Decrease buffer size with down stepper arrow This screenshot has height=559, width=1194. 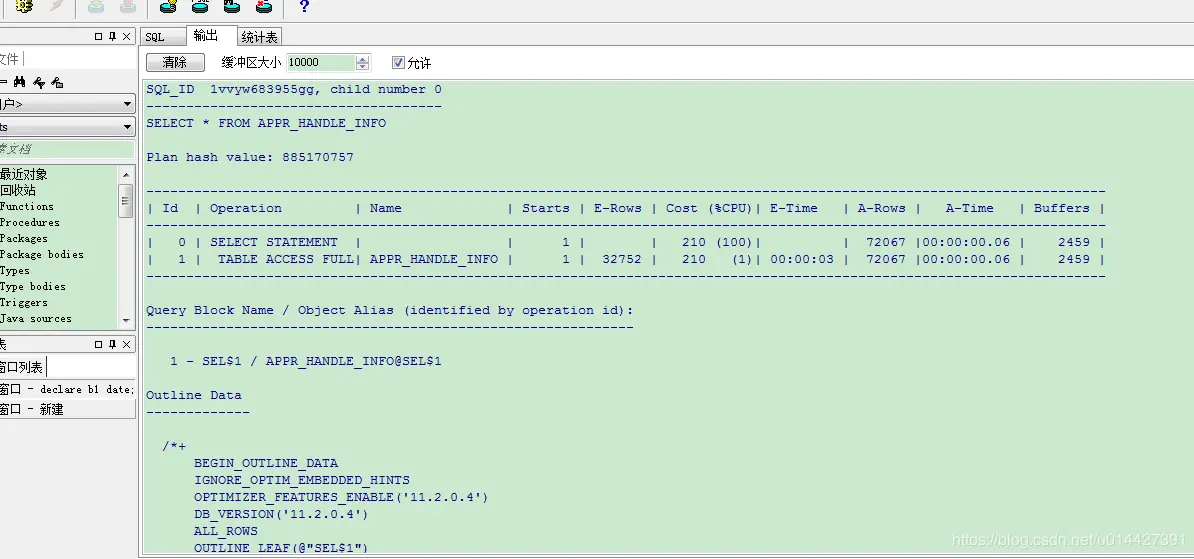[363, 66]
